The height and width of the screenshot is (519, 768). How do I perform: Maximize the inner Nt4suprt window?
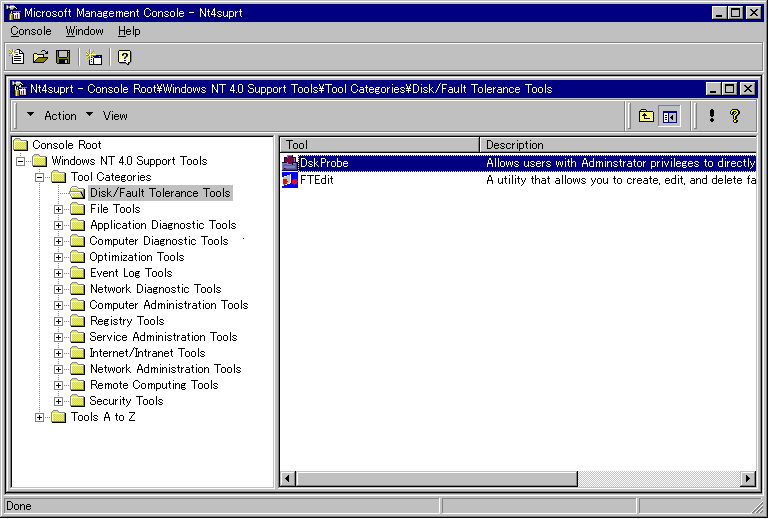click(730, 89)
